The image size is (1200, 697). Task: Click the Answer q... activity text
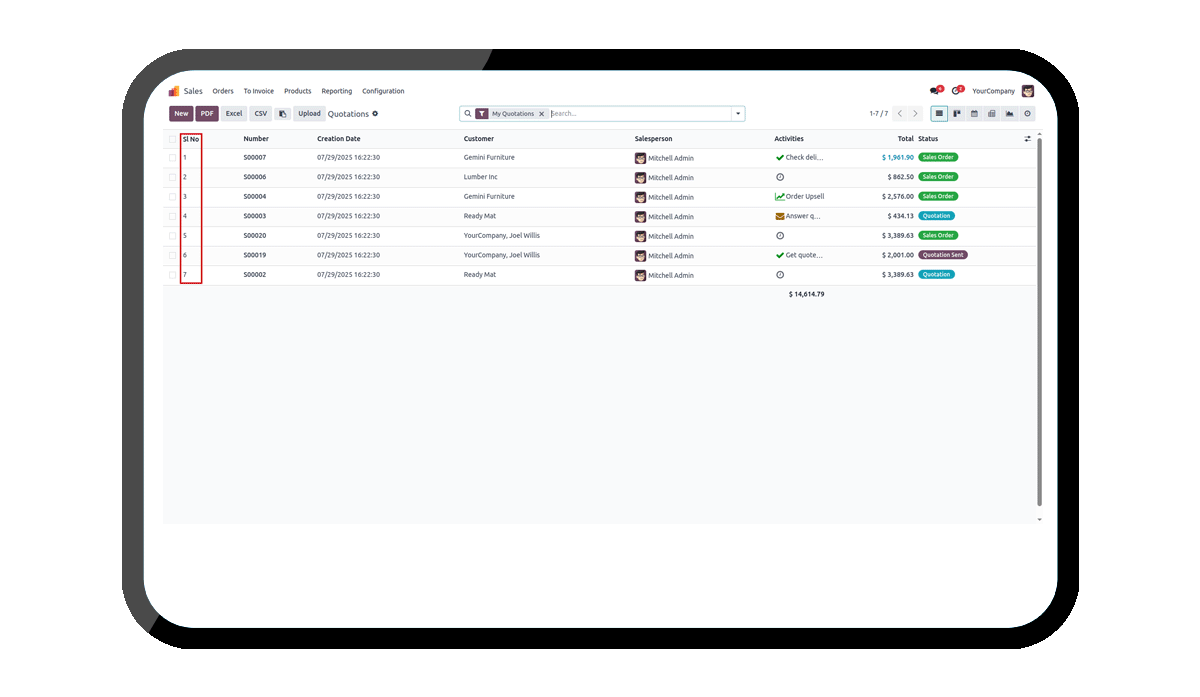pos(803,216)
